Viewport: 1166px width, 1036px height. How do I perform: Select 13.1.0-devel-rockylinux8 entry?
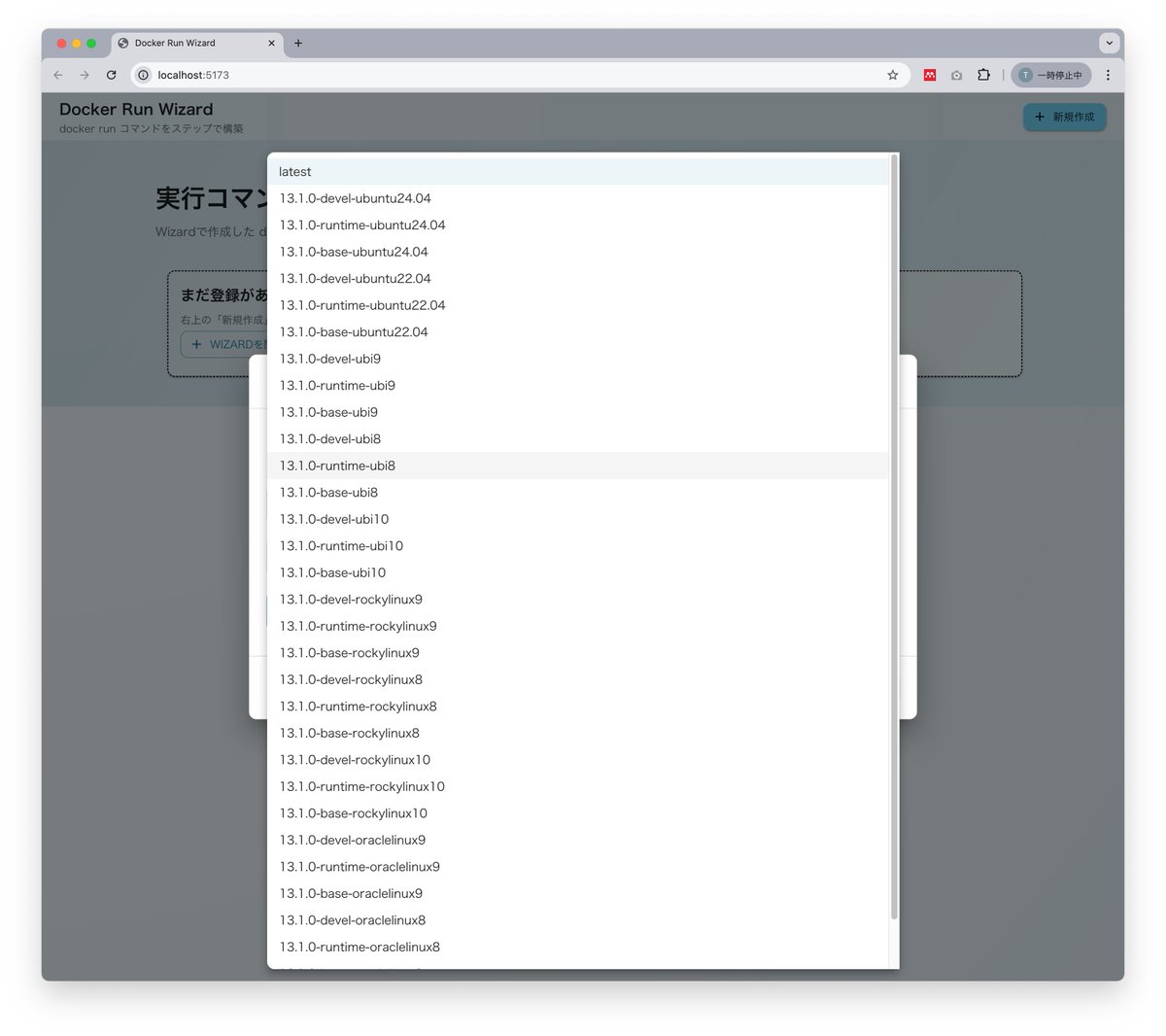click(x=578, y=679)
